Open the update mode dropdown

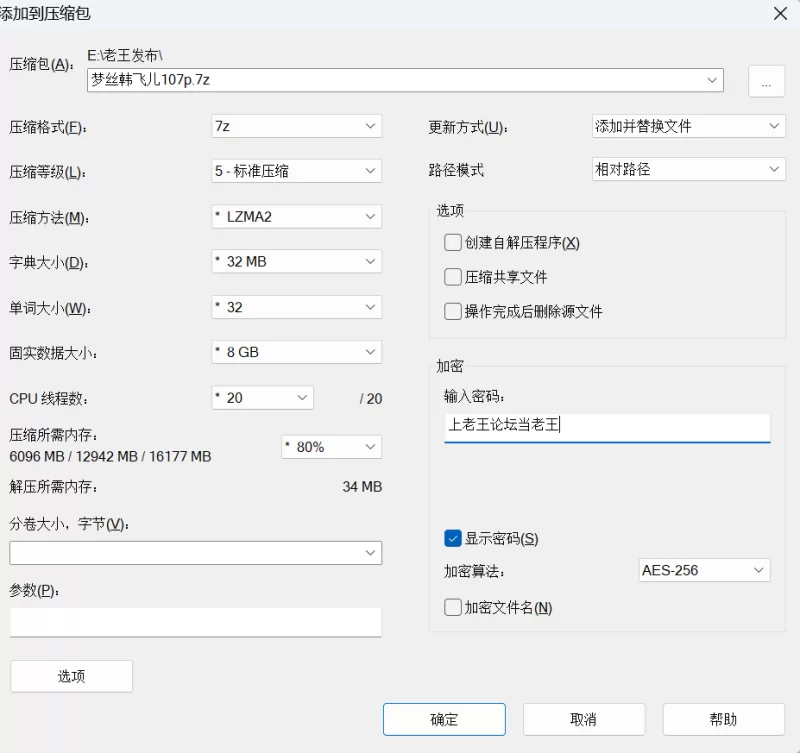pos(688,126)
